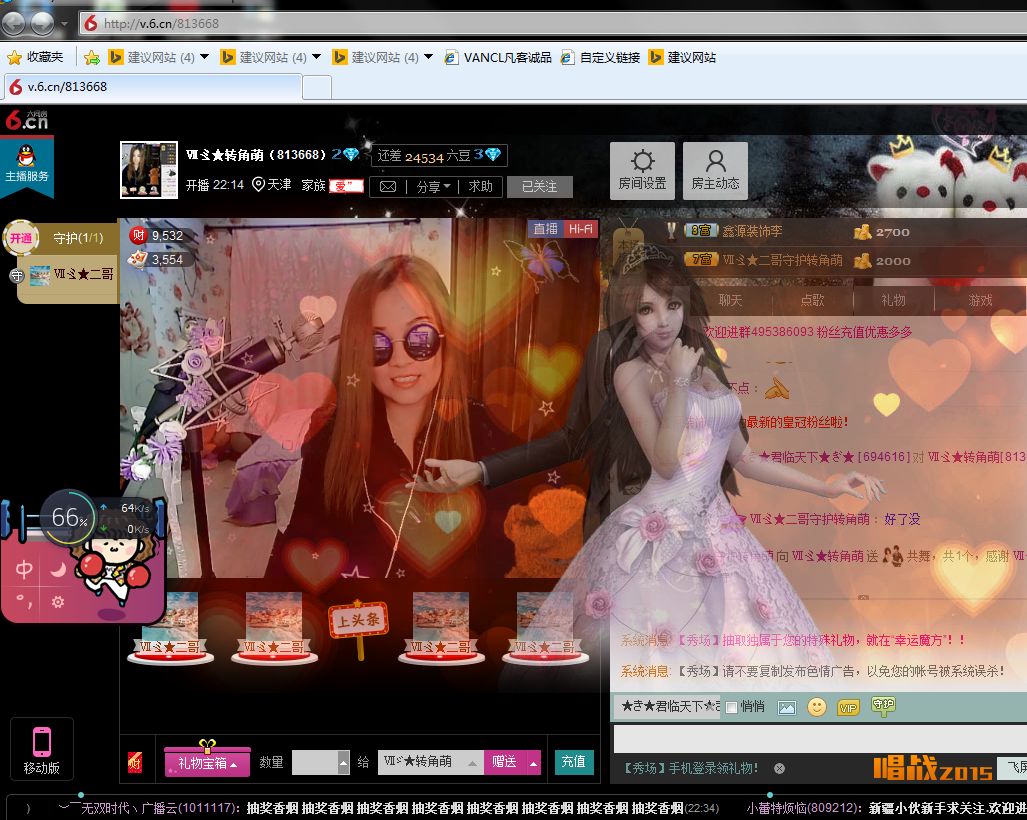Viewport: 1027px width, 820px height.
Task: Click the insert picture icon in chat
Action: click(787, 707)
